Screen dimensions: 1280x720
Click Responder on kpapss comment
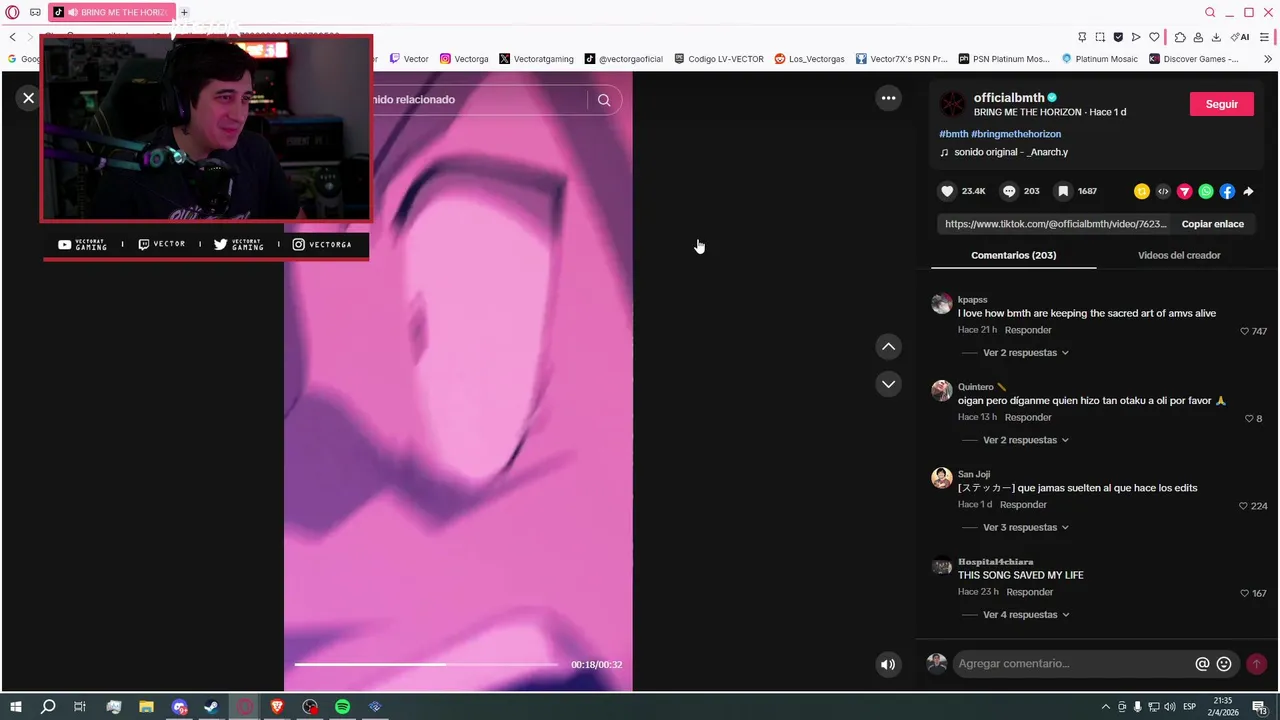point(1028,330)
